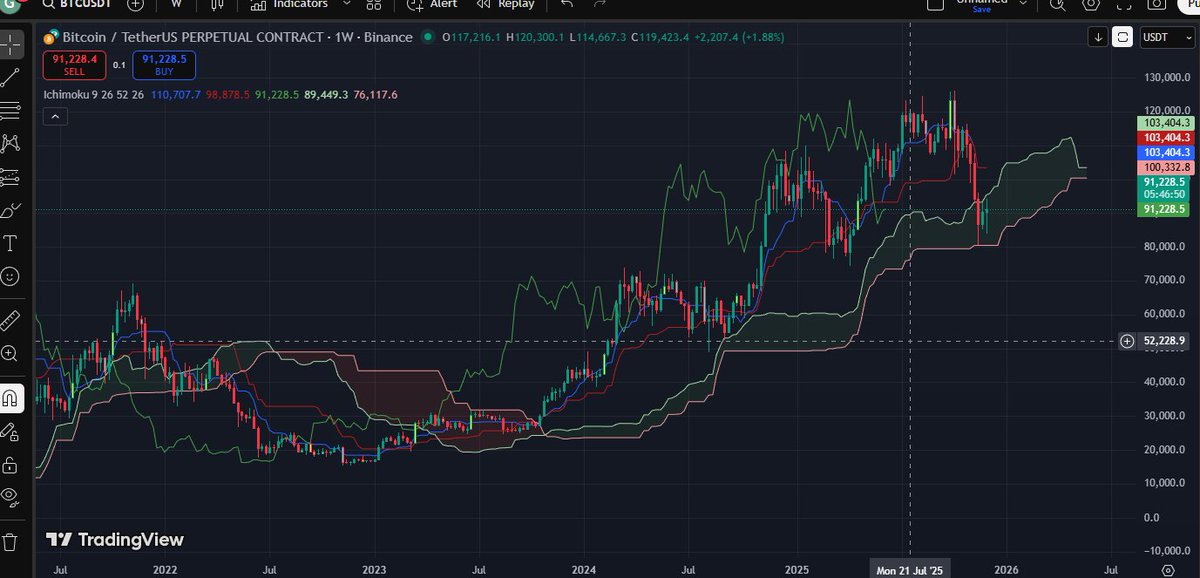Image resolution: width=1200 pixels, height=578 pixels.
Task: Click the 130,000.0 price axis label
Action: [1166, 77]
